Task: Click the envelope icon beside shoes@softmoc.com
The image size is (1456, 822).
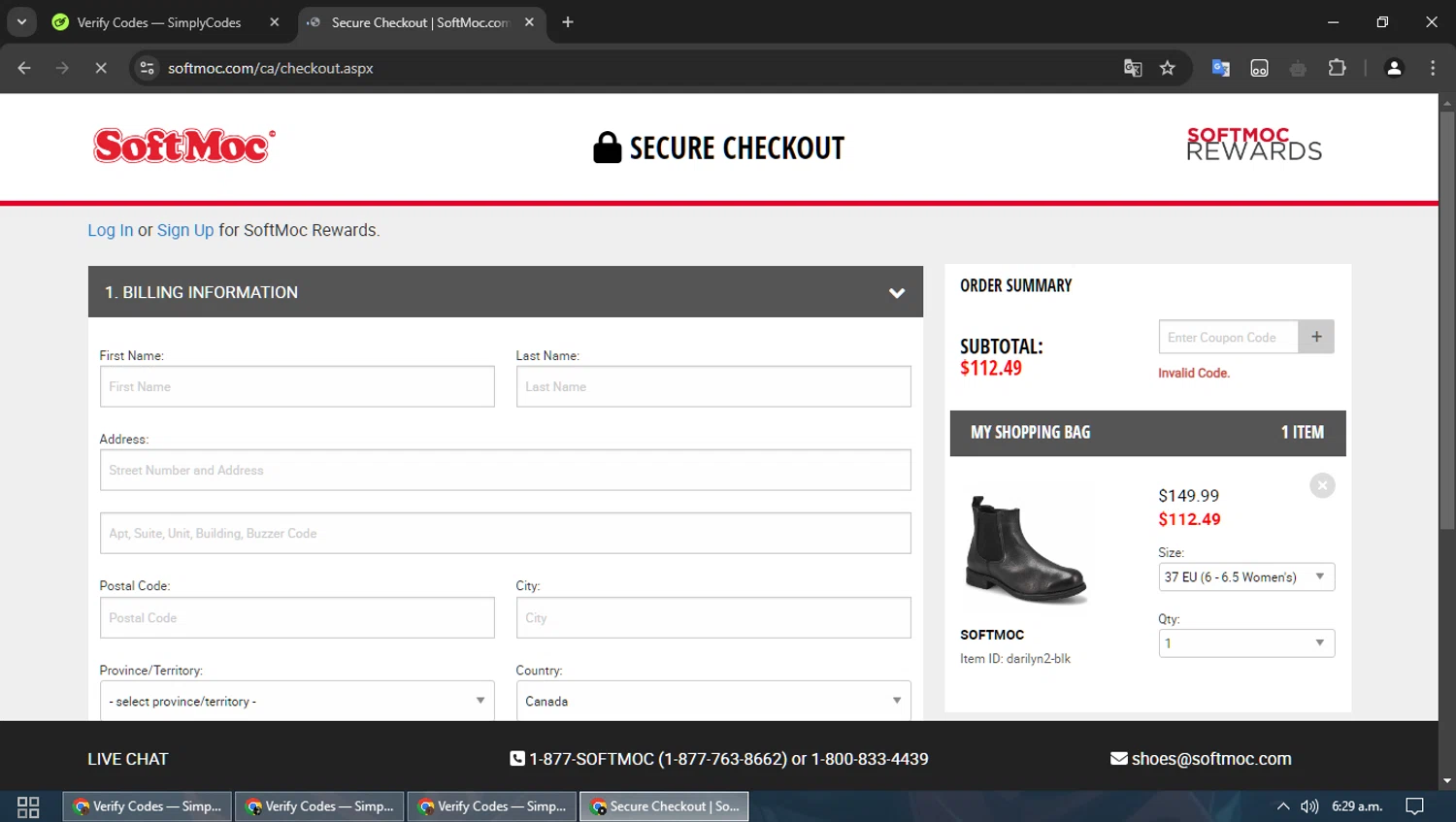Action: tap(1119, 759)
